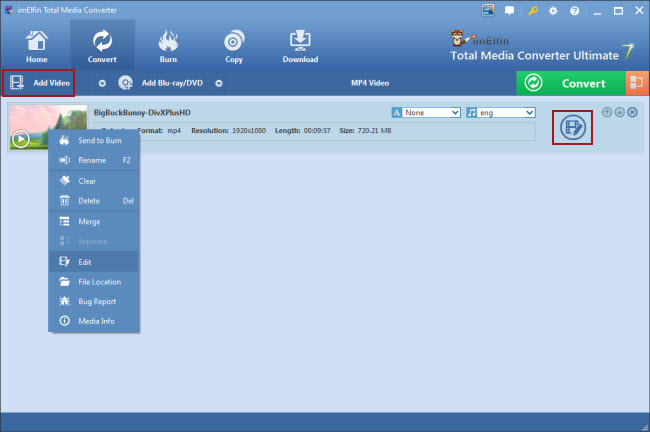Switch to the Convert tab
Viewport: 650px width, 432px height.
102,46
